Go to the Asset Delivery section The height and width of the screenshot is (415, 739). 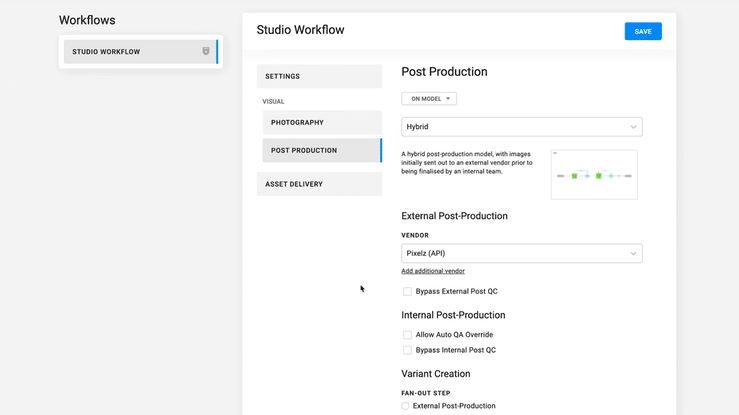(319, 184)
